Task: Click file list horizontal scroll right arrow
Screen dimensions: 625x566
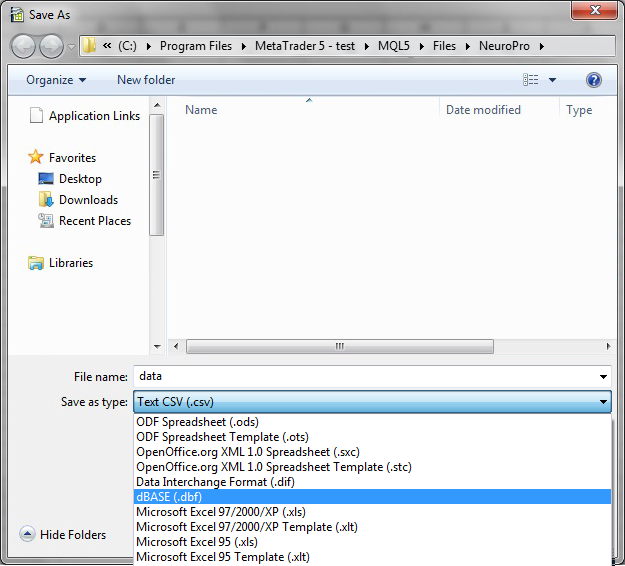Action: tap(608, 346)
